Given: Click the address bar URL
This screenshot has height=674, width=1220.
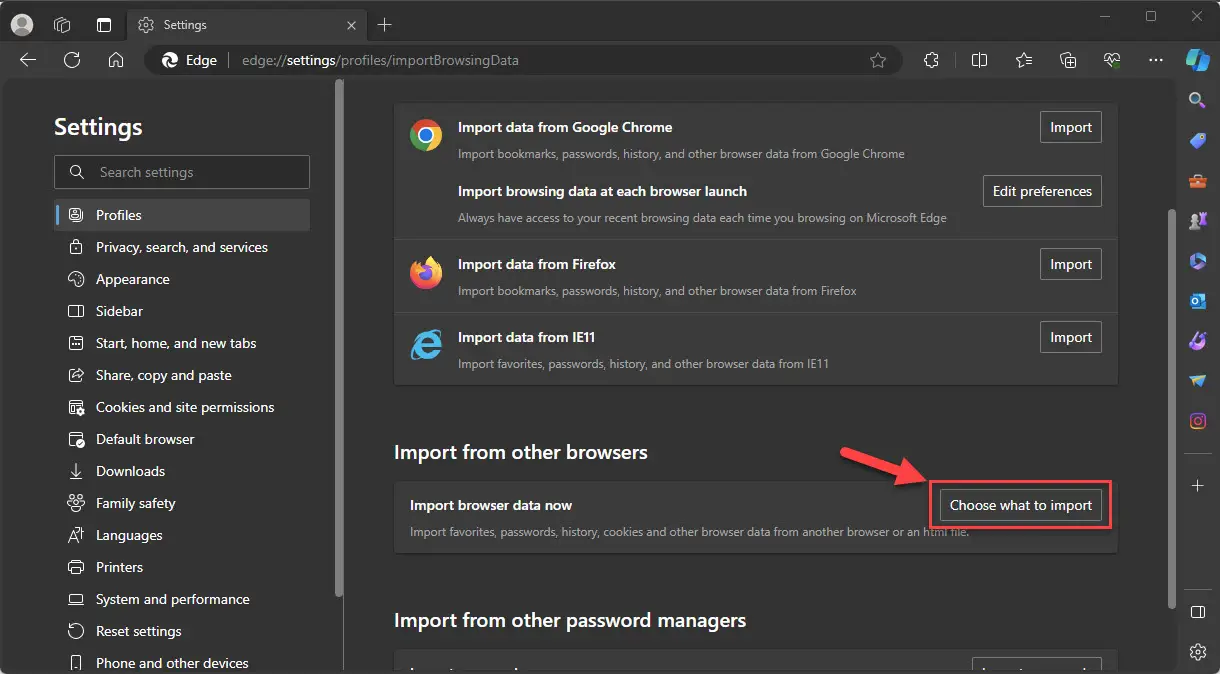Looking at the screenshot, I should [380, 60].
